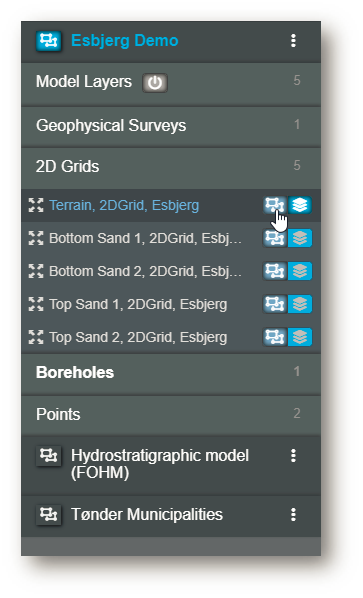Expand the Geophysical Surveys section
The height and width of the screenshot is (598, 363).
coord(171,126)
